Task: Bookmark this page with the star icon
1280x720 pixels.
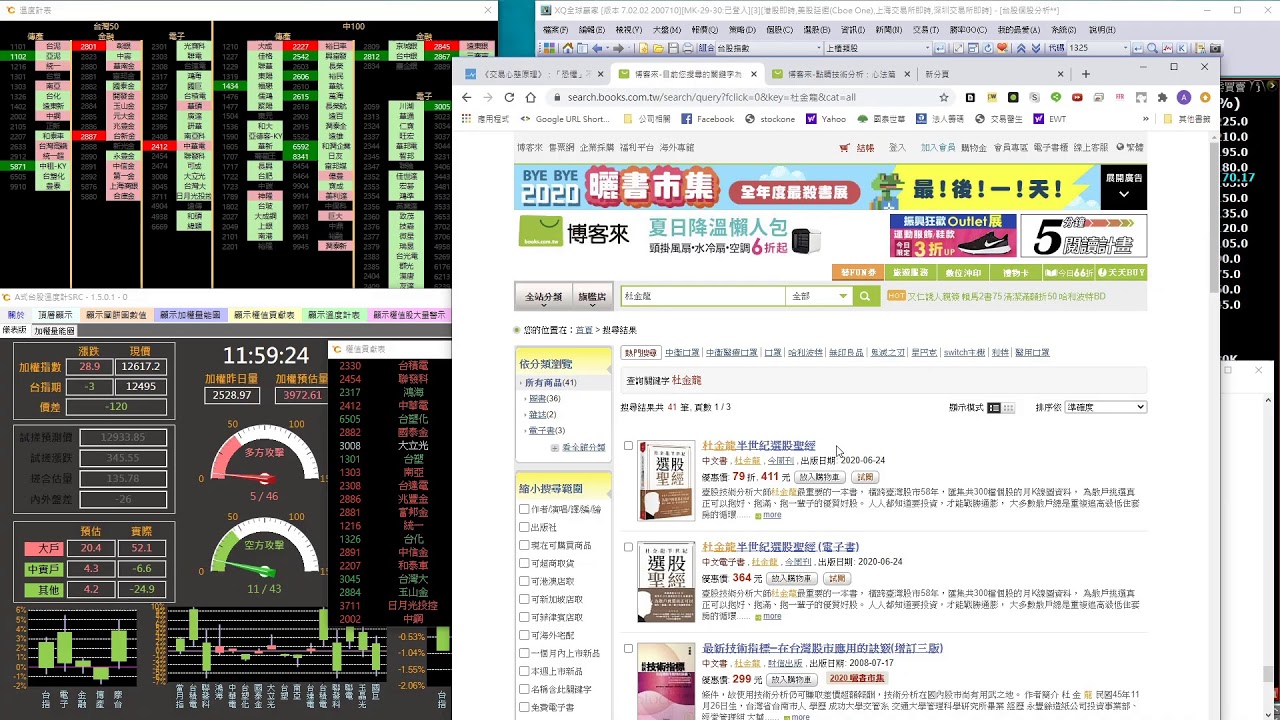Action: click(943, 97)
